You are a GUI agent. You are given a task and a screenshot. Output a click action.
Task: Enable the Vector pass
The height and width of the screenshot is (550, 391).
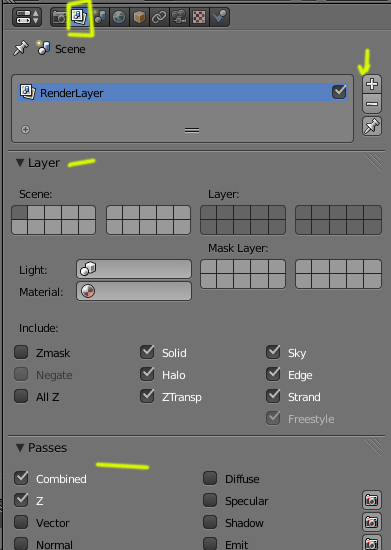pyautogui.click(x=21, y=522)
